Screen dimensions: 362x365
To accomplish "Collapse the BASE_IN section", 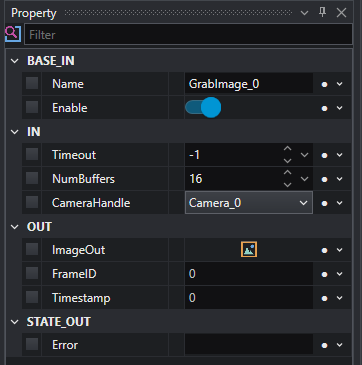I will tap(15, 61).
